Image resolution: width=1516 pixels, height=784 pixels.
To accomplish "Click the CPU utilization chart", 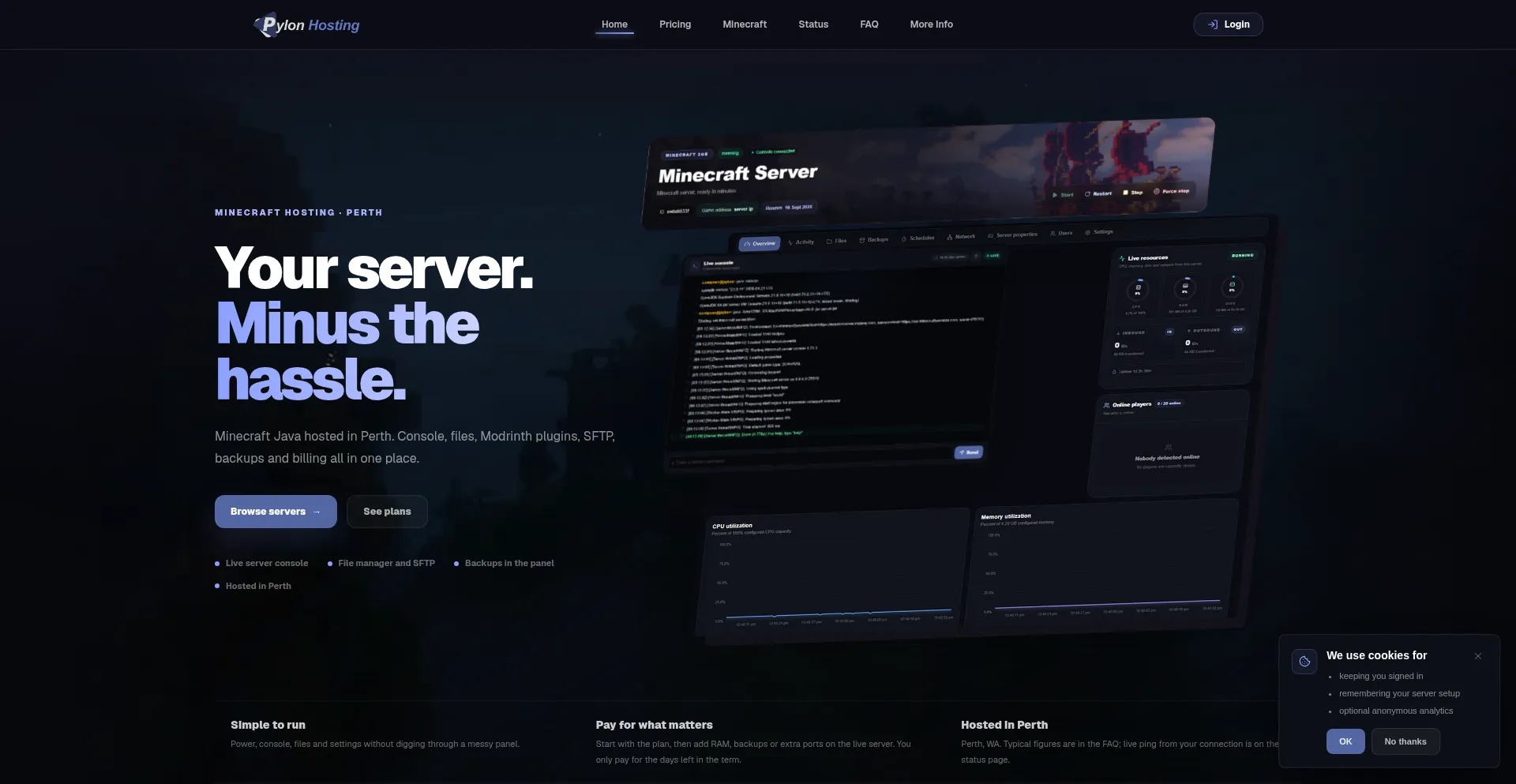I will 835,573.
